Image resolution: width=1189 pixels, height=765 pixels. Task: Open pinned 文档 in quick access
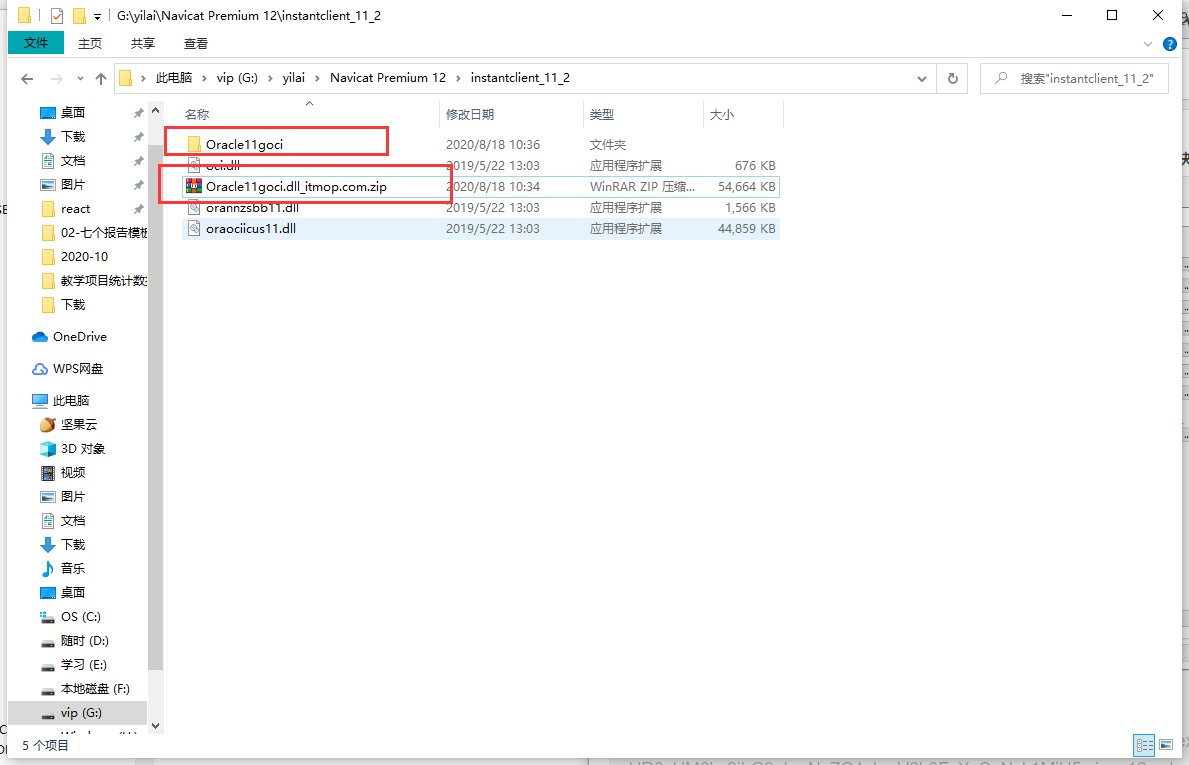[73, 161]
